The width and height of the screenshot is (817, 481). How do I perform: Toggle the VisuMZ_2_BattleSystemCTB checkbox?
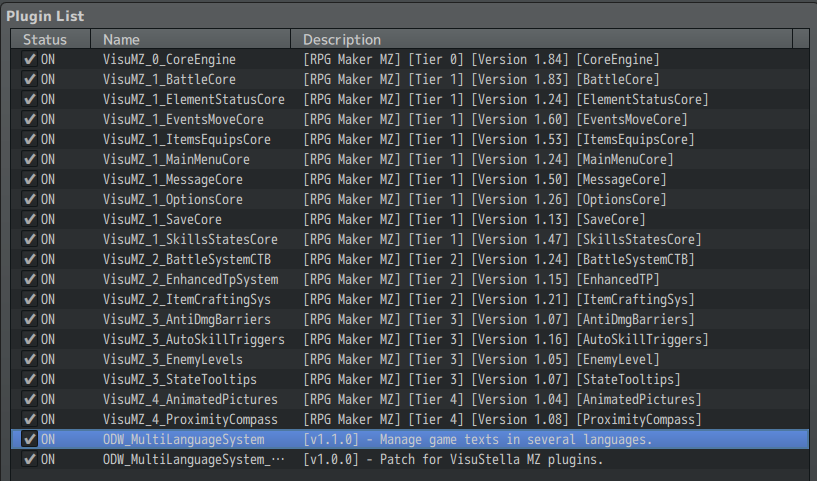30,260
